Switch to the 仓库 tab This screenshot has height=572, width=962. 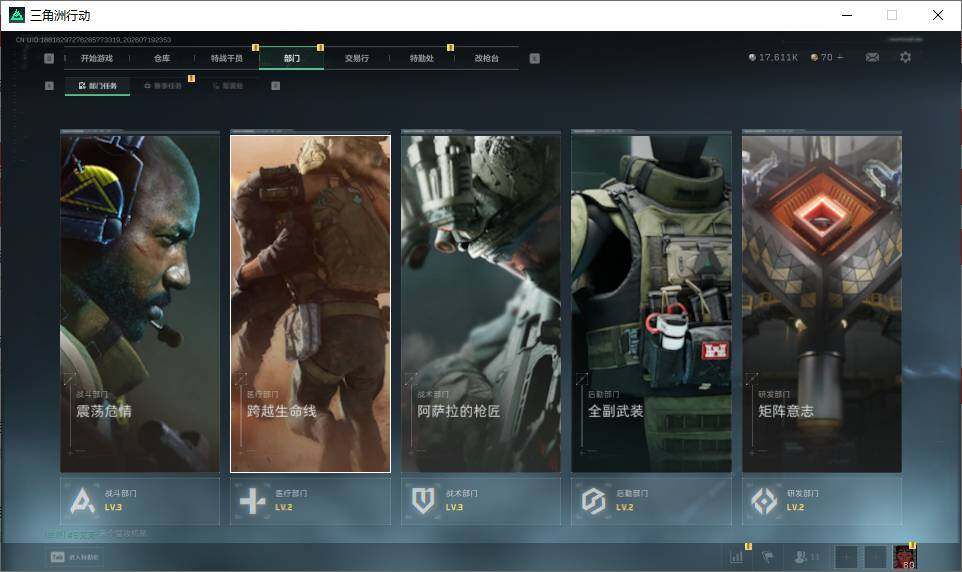(162, 58)
